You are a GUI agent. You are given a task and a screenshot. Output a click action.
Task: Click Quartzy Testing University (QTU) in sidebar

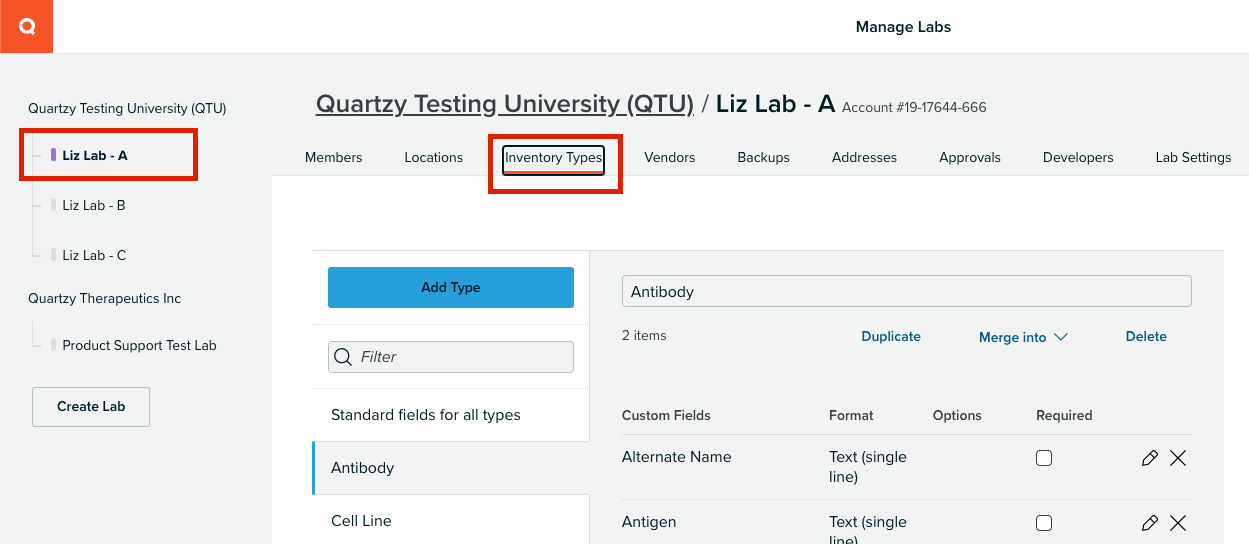127,108
